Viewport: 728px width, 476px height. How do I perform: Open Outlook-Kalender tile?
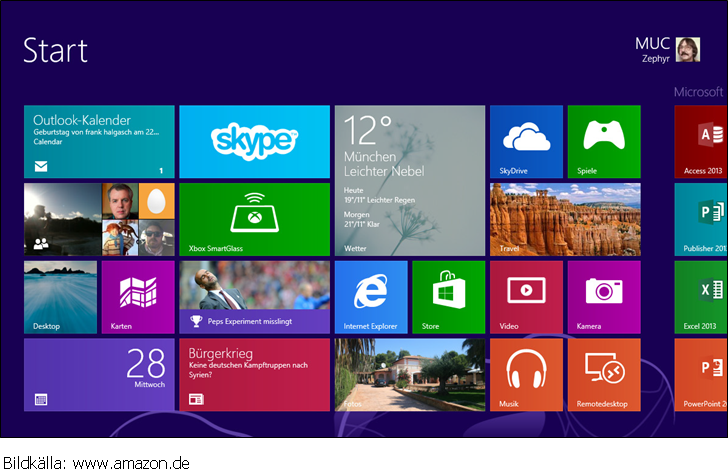point(99,141)
